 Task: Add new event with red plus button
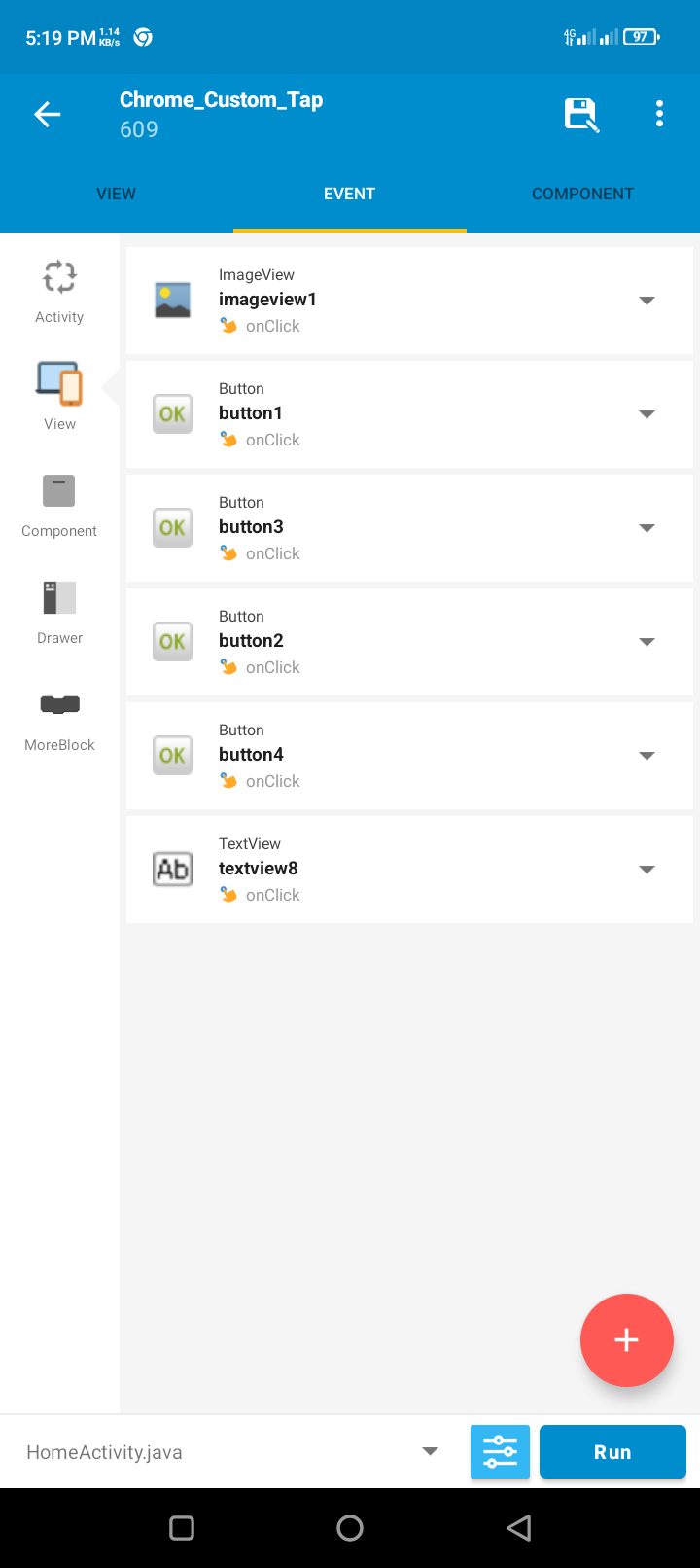pyautogui.click(x=626, y=1340)
